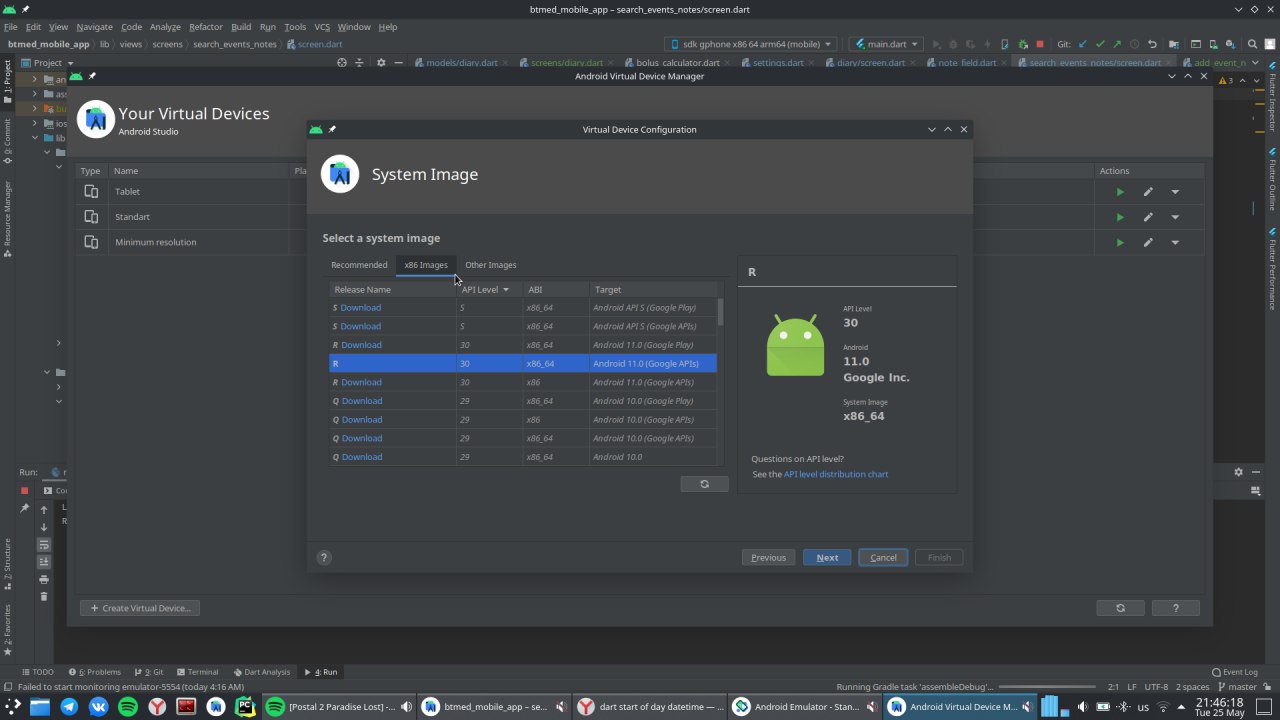Screen dimensions: 1280x720
Task: Open the Refactor menu
Action: coord(205,27)
